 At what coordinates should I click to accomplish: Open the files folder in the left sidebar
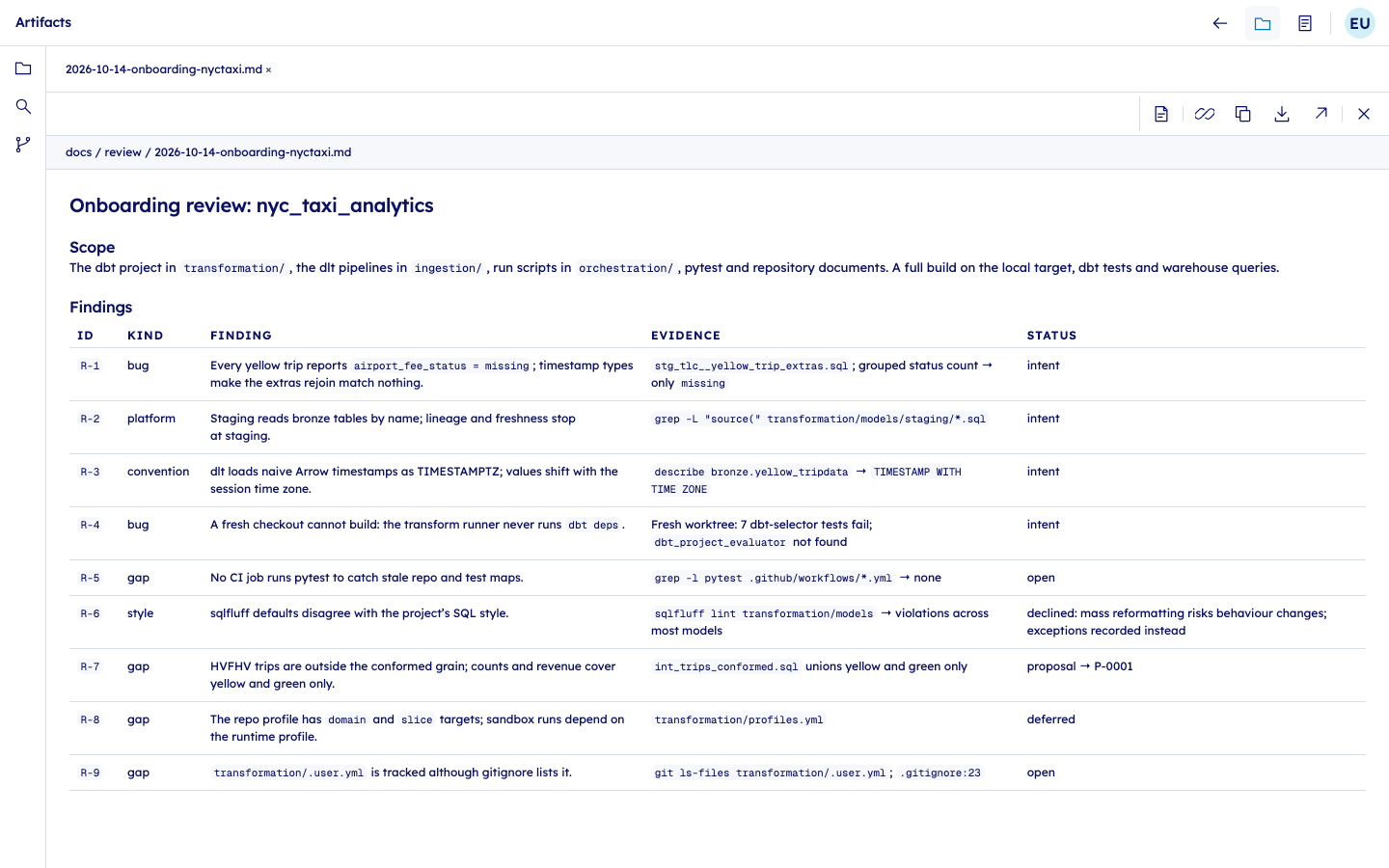click(x=23, y=68)
